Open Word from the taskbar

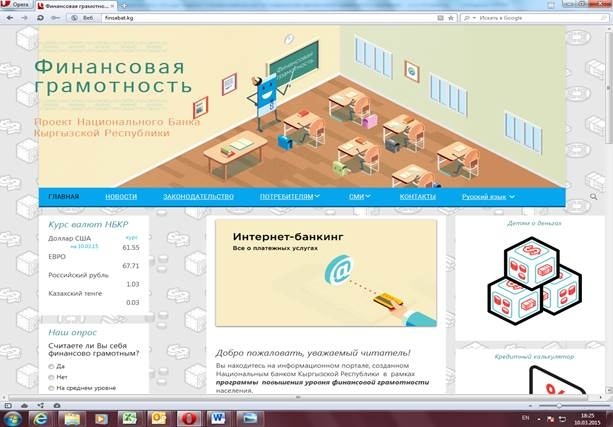click(218, 419)
